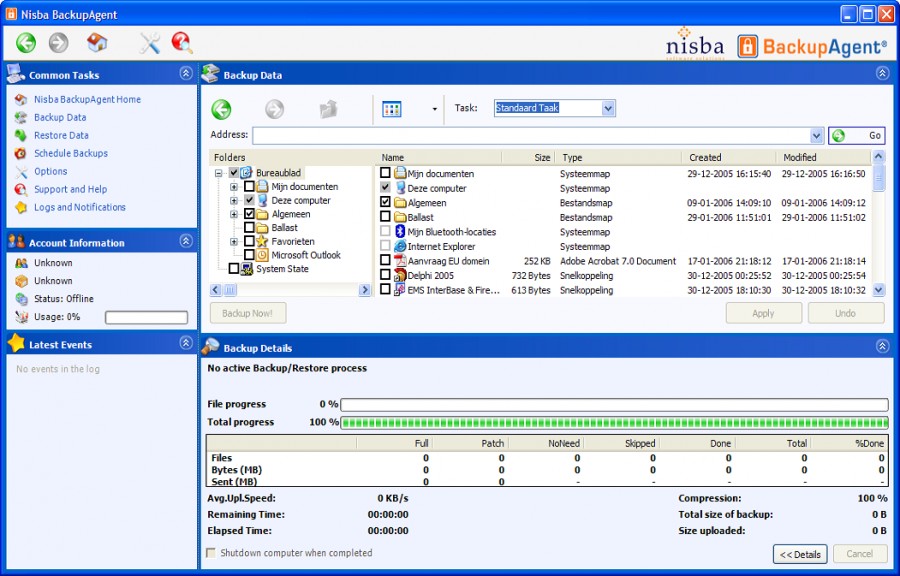Viewport: 900px width, 576px height.
Task: Open the Address bar dropdown arrow
Action: click(x=816, y=136)
